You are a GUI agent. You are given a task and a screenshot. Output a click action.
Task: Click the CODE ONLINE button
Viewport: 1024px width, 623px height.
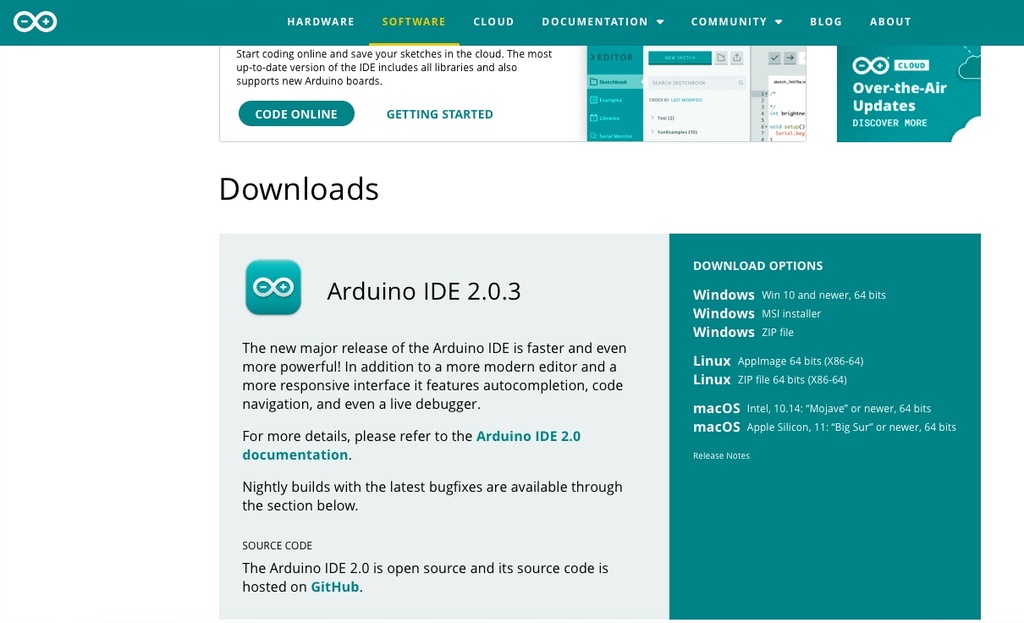[296, 114]
